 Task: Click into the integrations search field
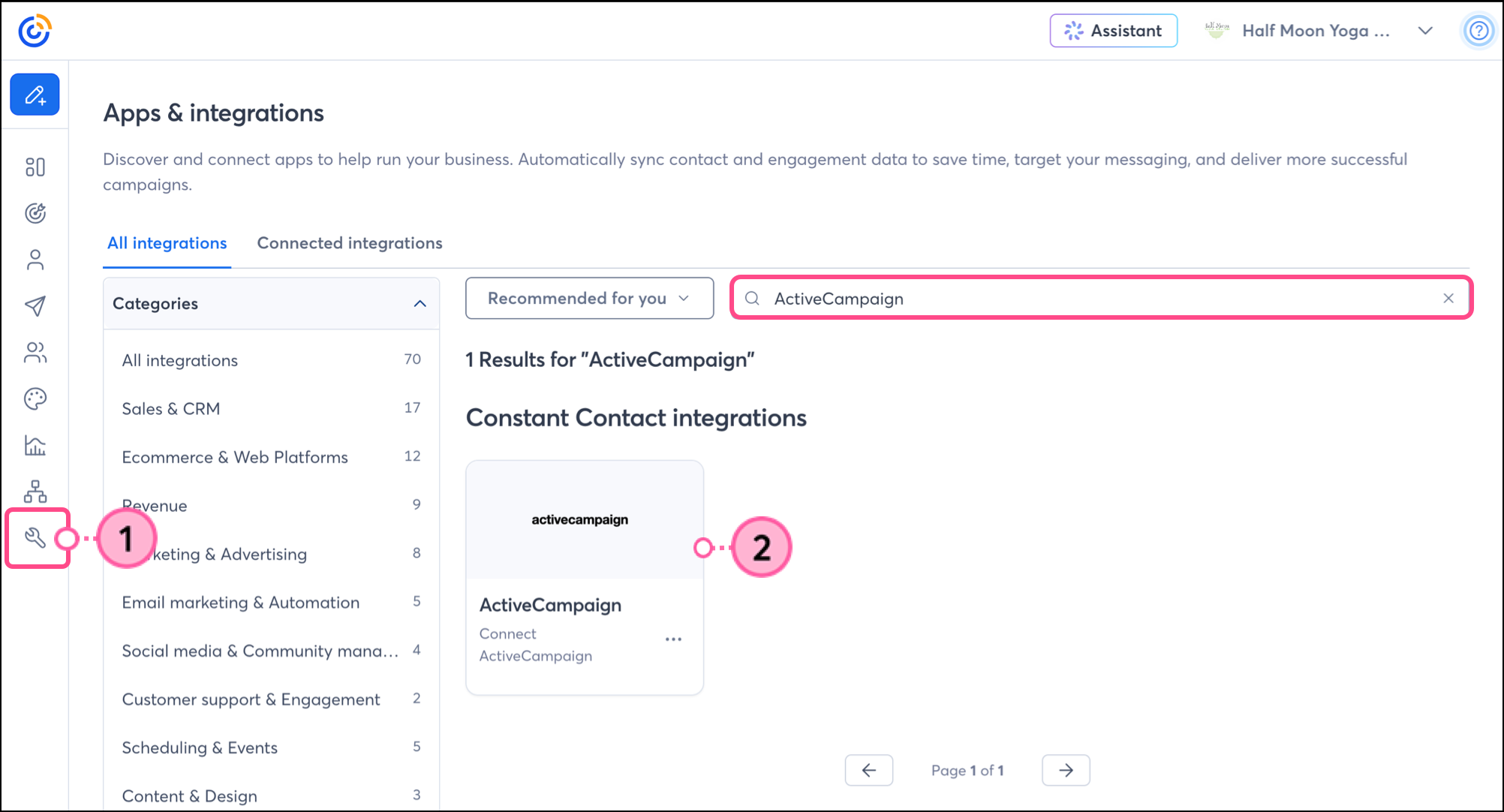pos(1101,298)
